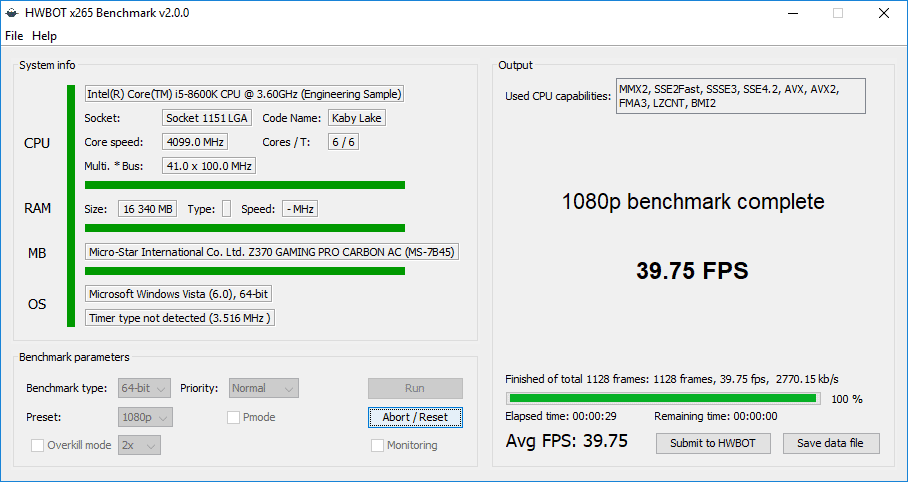The image size is (908, 482).
Task: Click the benchmark progress bar at 100 %
Action: click(x=663, y=399)
